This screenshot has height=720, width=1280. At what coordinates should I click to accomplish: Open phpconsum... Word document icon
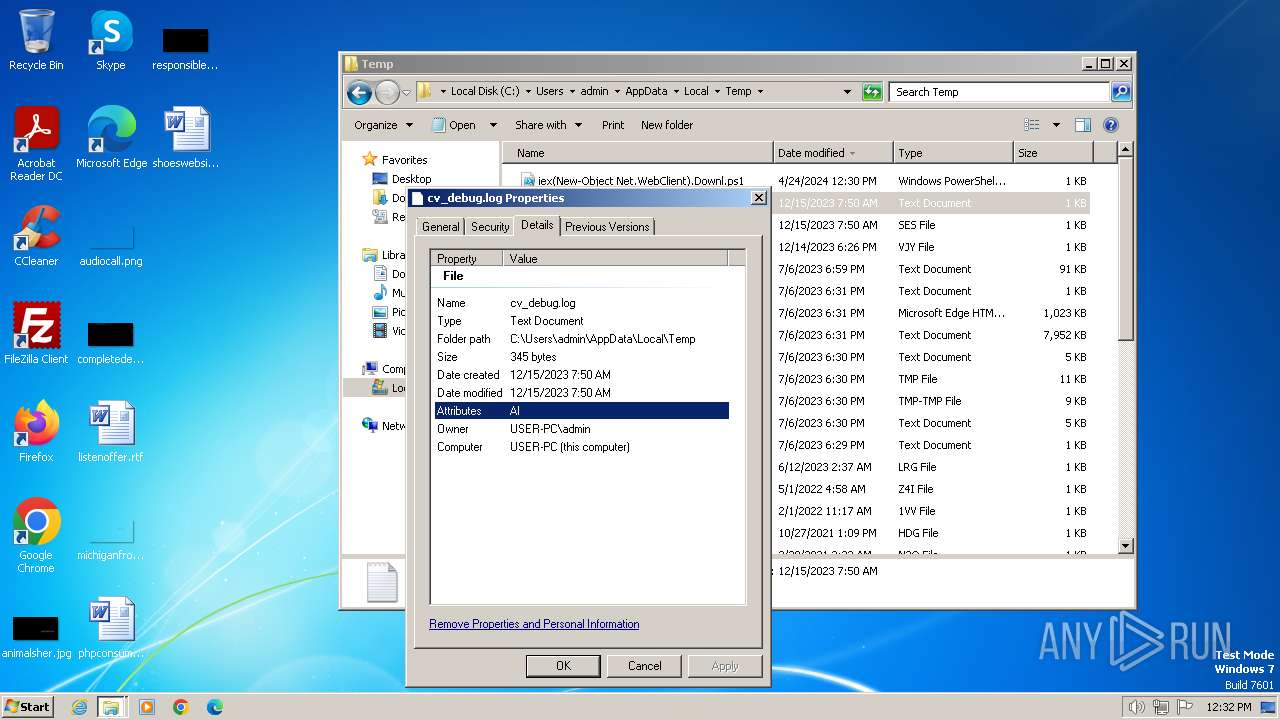tap(110, 628)
